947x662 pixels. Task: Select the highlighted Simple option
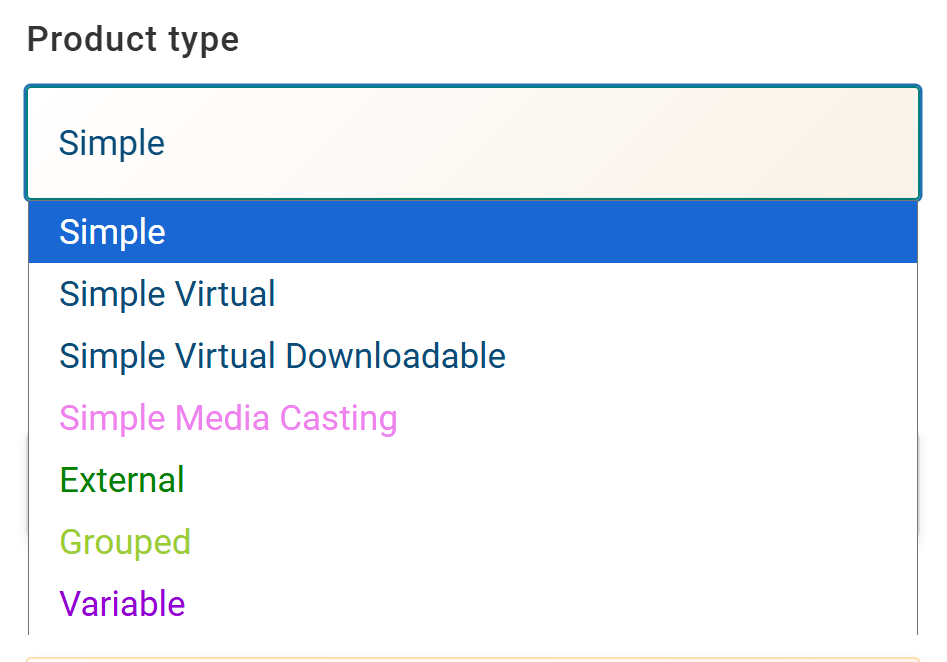click(x=472, y=232)
